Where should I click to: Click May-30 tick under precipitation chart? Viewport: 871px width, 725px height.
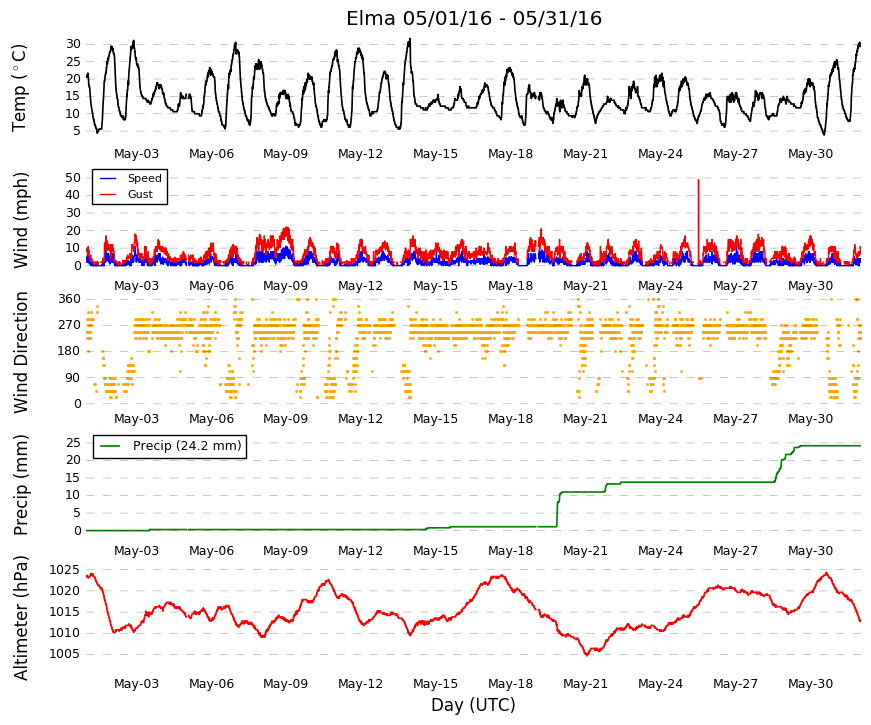[810, 551]
